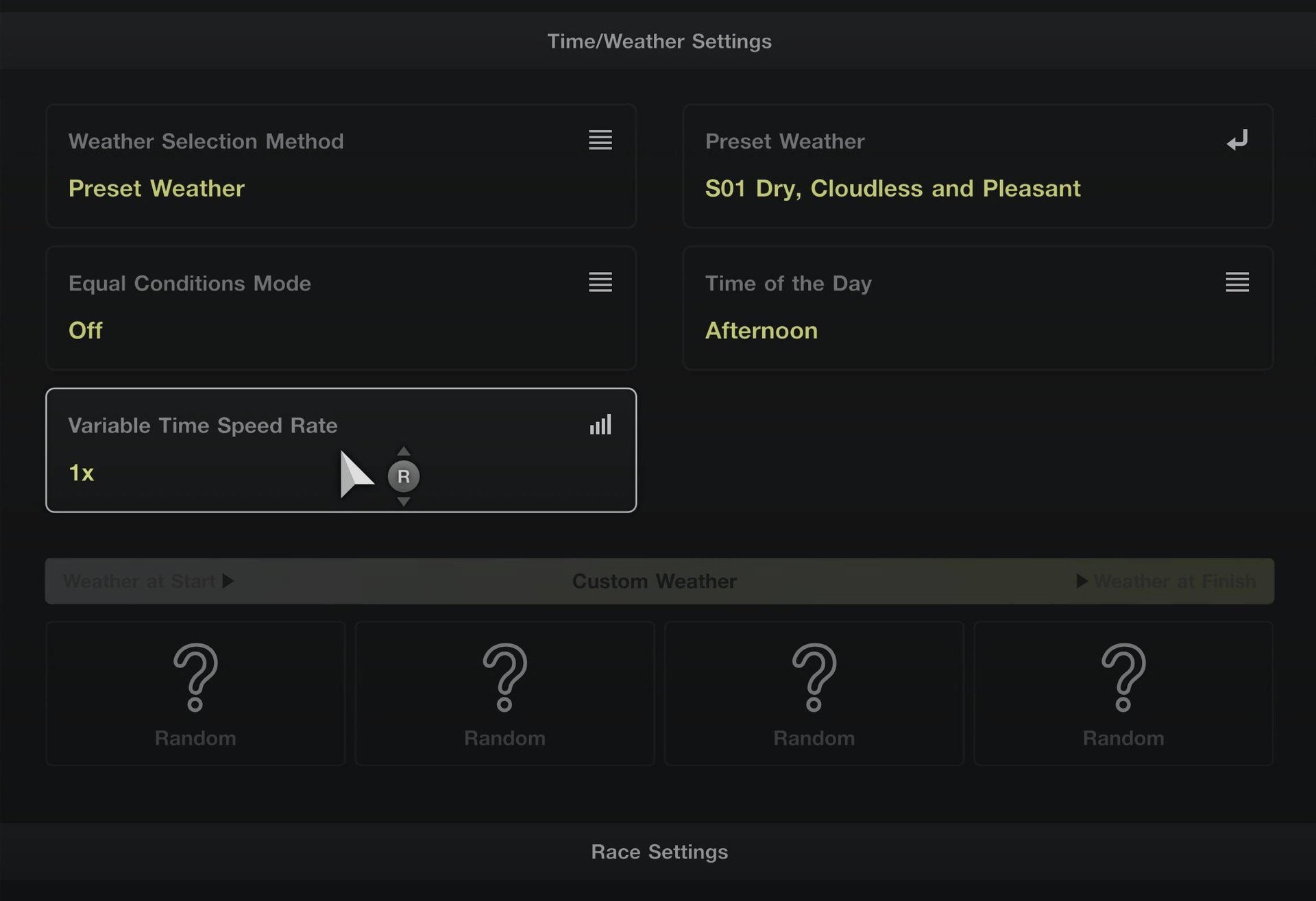Click the Time/Weather Settings header title
1316x901 pixels.
tap(659, 41)
